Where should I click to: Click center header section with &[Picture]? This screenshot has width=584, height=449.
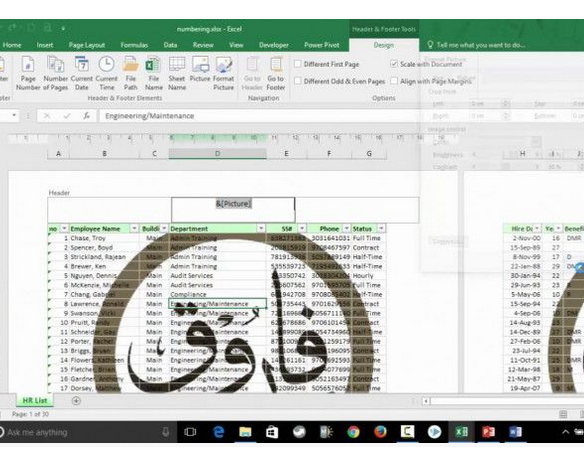pyautogui.click(x=233, y=210)
